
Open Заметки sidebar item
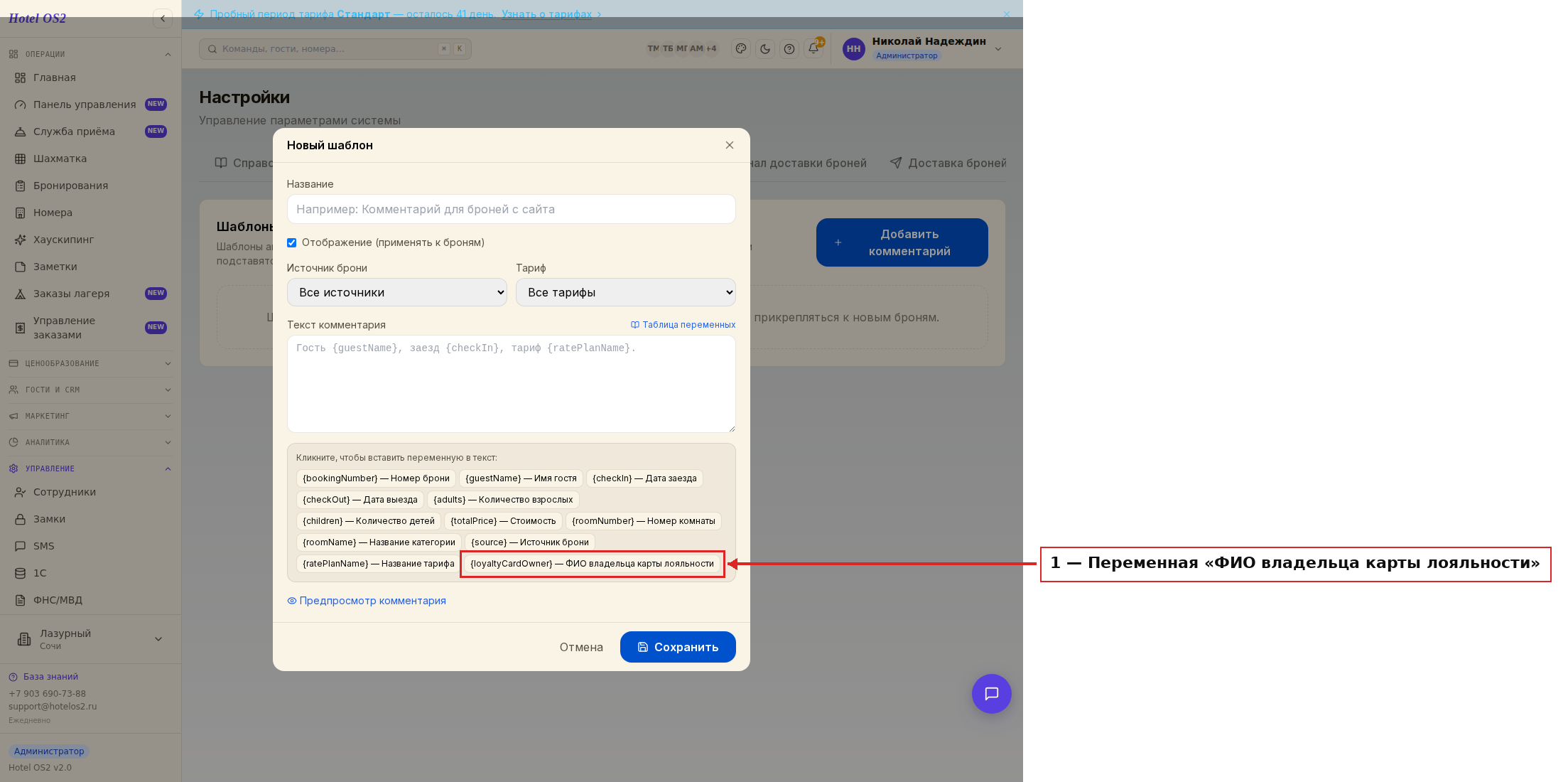click(90, 267)
